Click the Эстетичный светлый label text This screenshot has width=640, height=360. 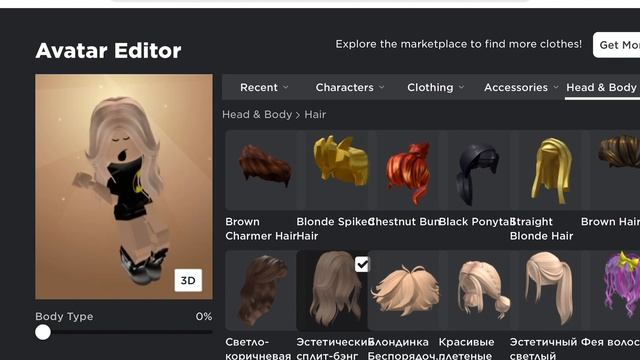543,349
